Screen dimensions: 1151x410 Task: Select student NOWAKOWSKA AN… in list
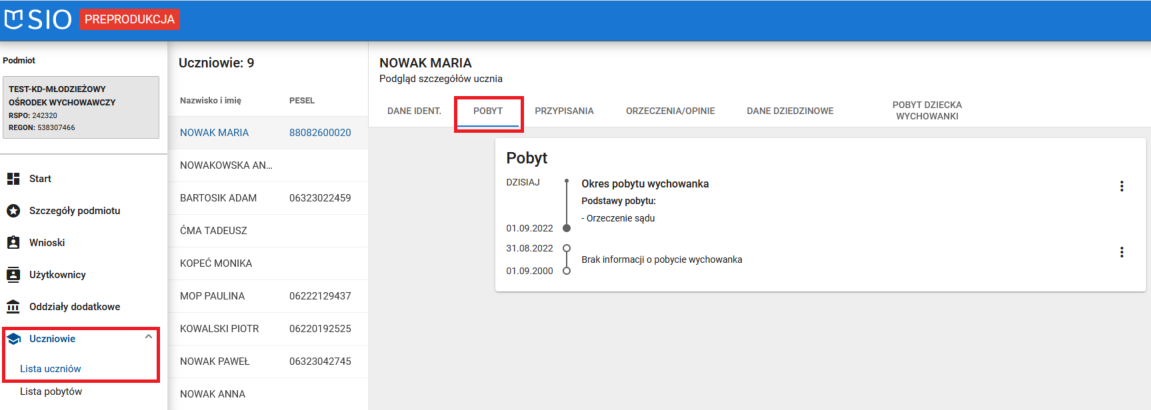(226, 166)
